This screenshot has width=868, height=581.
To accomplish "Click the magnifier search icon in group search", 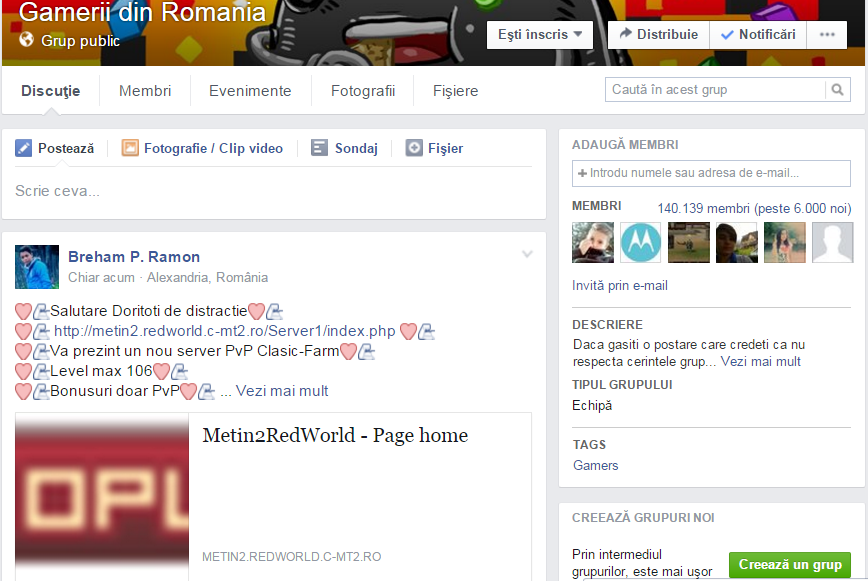I will 838,90.
